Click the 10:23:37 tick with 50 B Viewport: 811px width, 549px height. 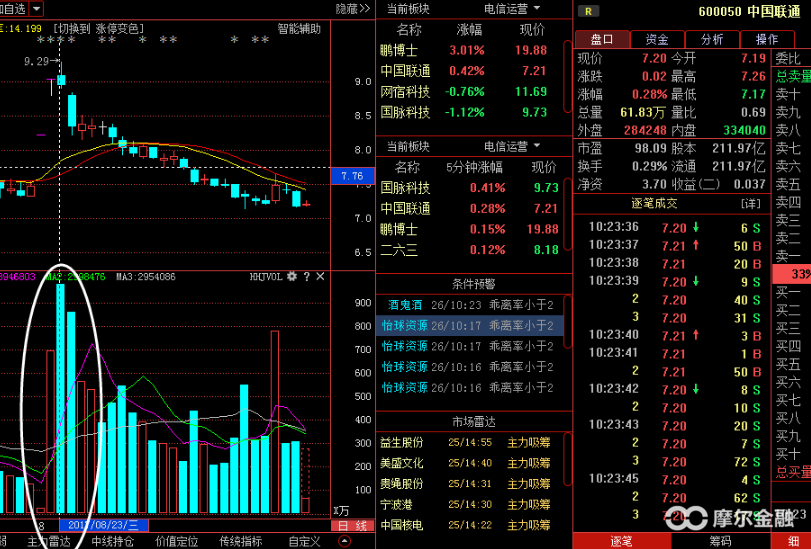click(x=674, y=245)
